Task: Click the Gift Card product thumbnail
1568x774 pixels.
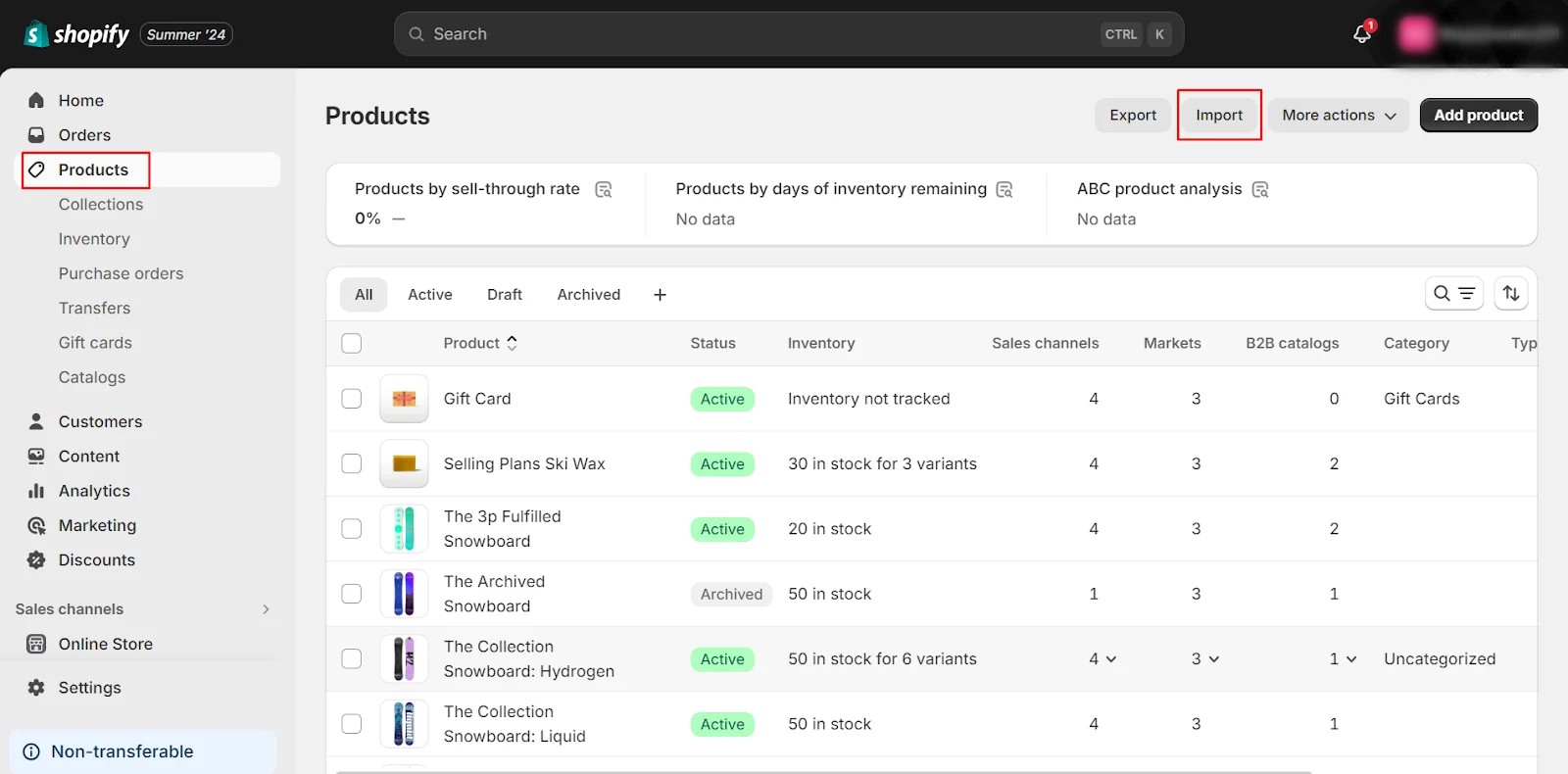Action: coord(404,399)
